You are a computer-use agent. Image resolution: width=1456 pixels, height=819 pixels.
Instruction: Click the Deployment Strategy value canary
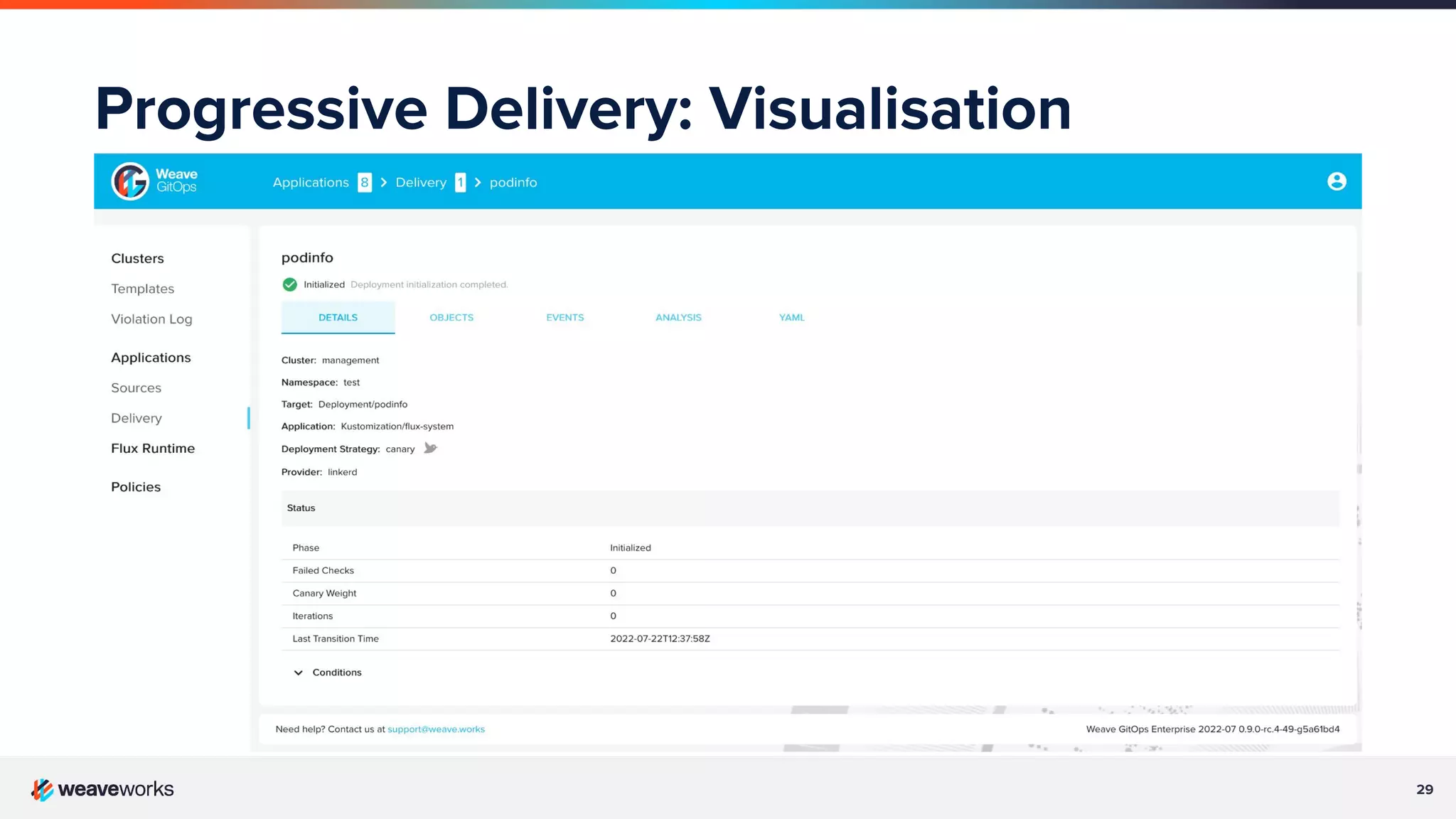pyautogui.click(x=400, y=449)
